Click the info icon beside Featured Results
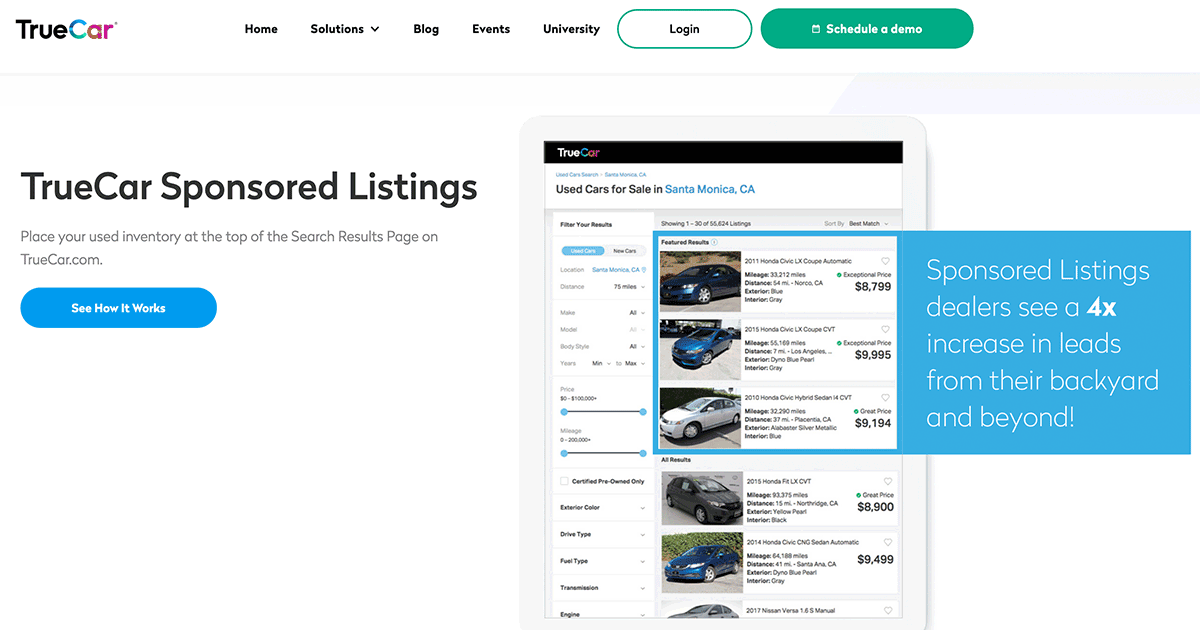Image resolution: width=1200 pixels, height=630 pixels. pyautogui.click(x=714, y=241)
